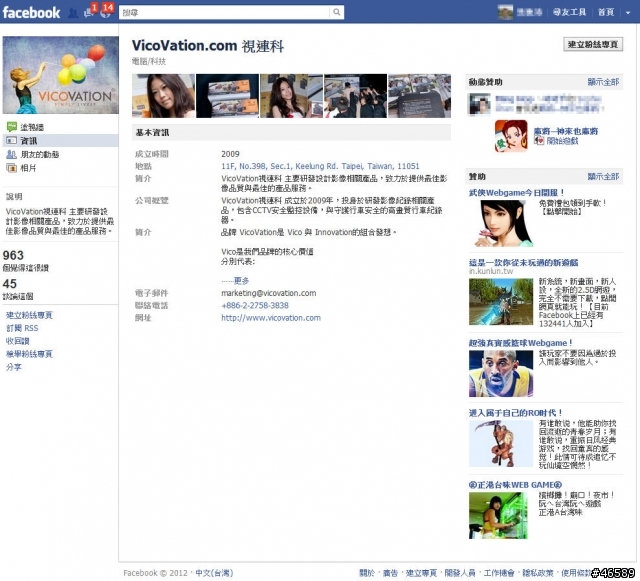Open first photo of woman's face close-up
Image resolution: width=640 pixels, height=581 pixels.
pos(163,96)
